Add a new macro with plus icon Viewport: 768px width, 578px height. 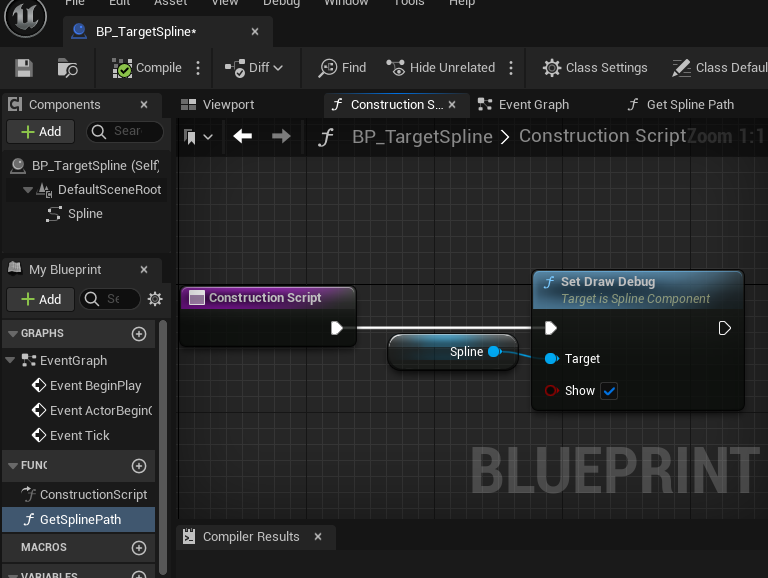click(139, 548)
